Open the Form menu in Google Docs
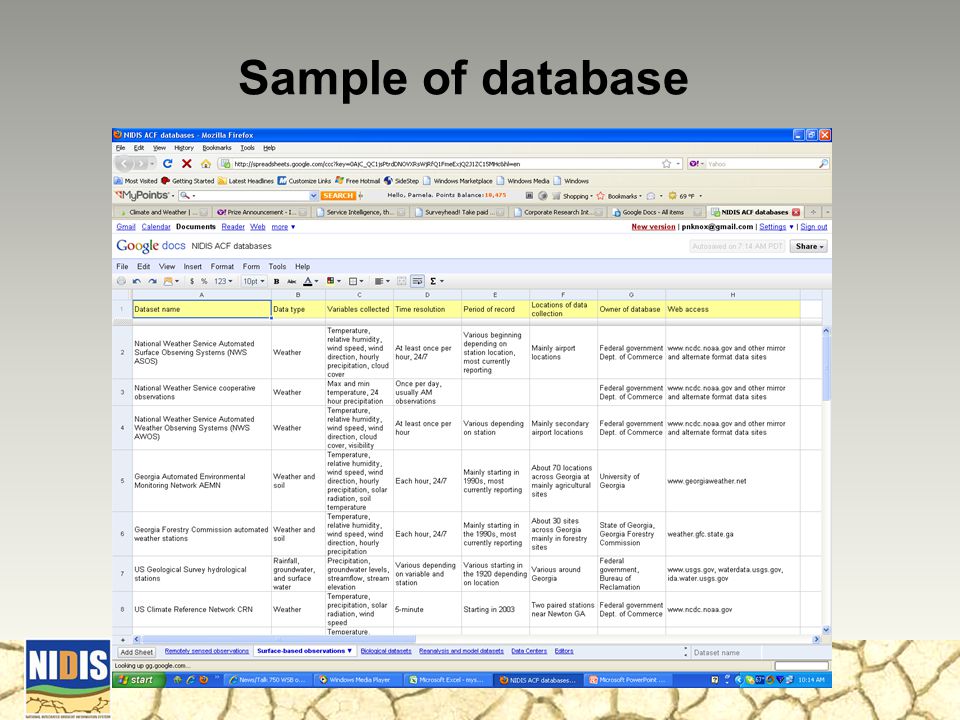This screenshot has height=720, width=960. [x=251, y=266]
